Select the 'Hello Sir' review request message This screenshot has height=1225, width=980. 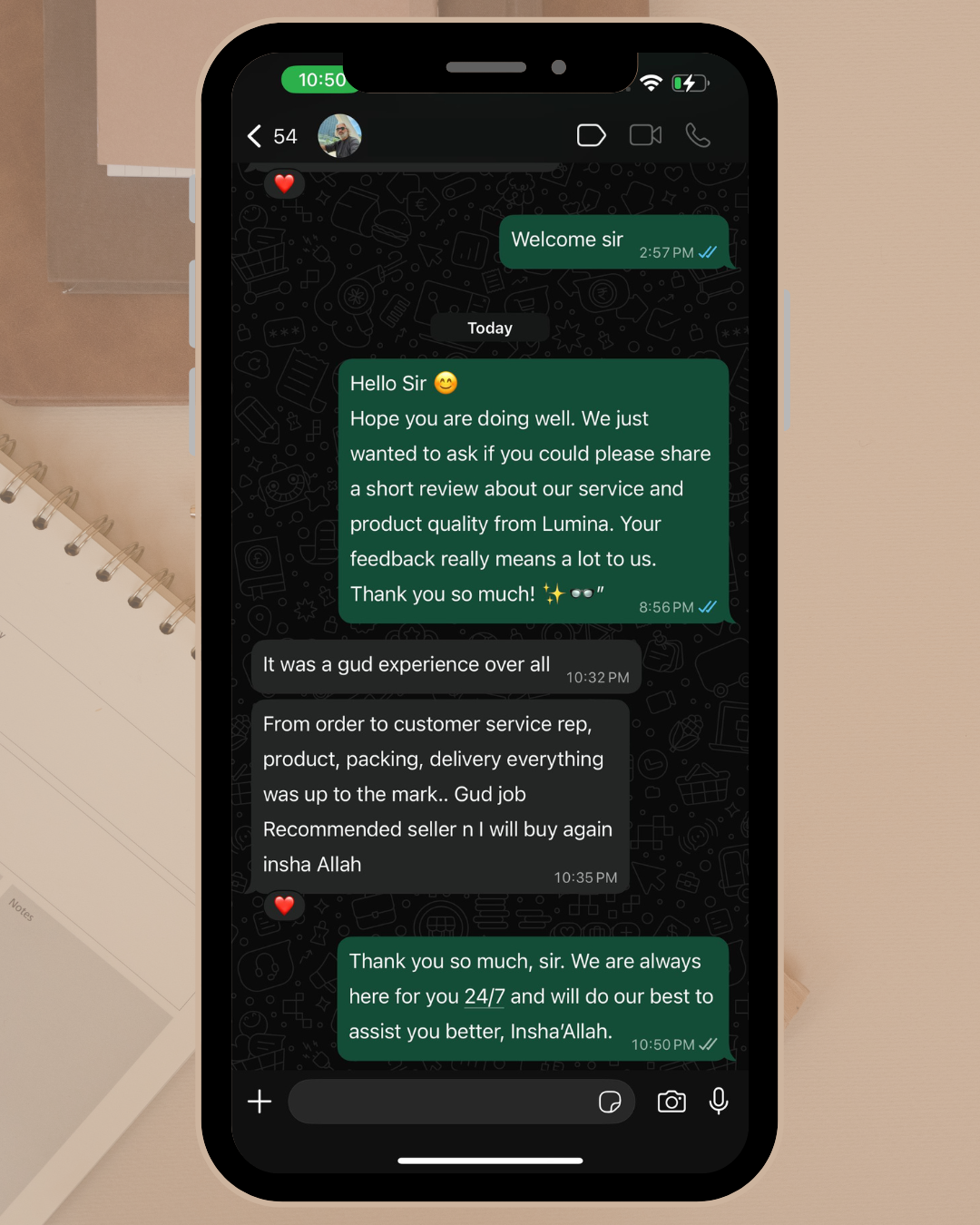click(534, 491)
